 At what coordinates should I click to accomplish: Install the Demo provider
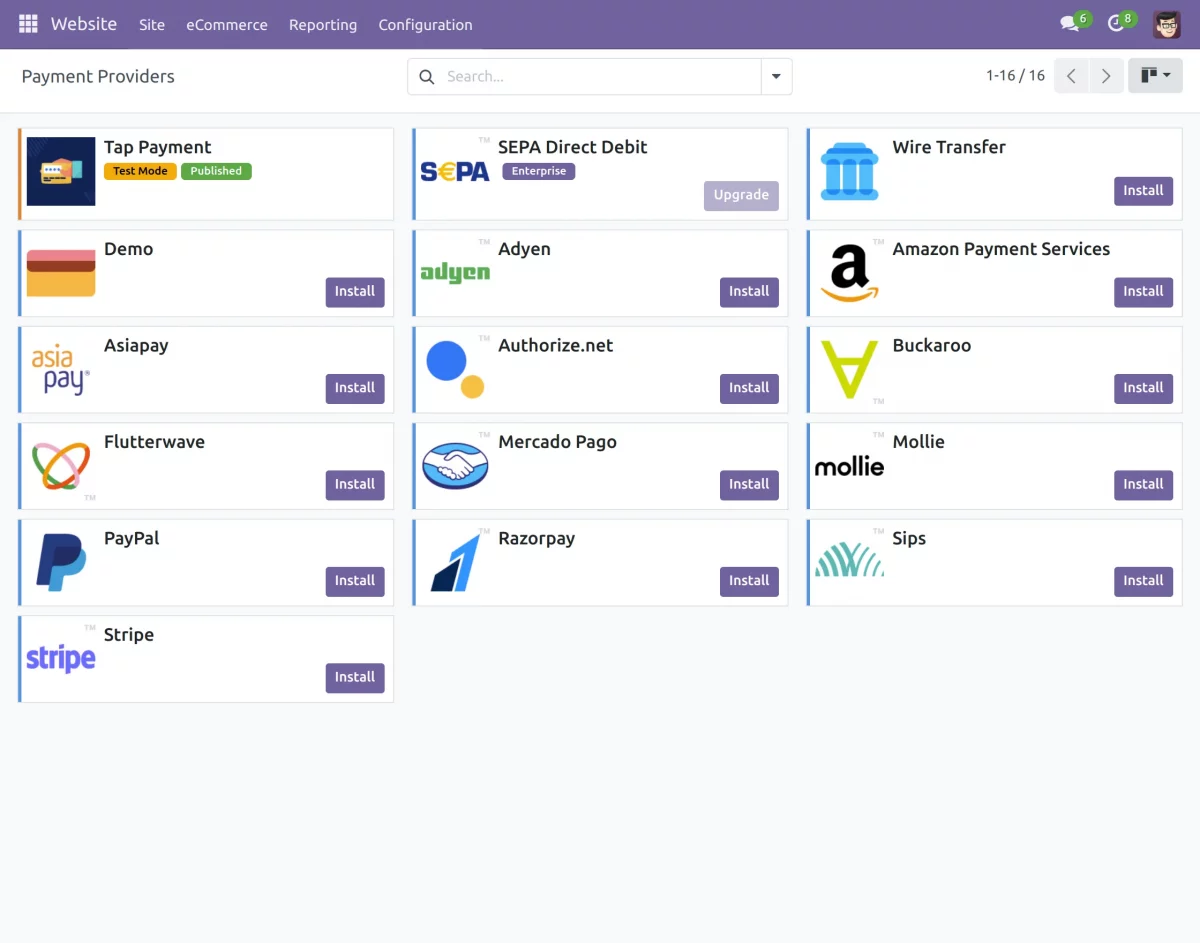pos(355,292)
